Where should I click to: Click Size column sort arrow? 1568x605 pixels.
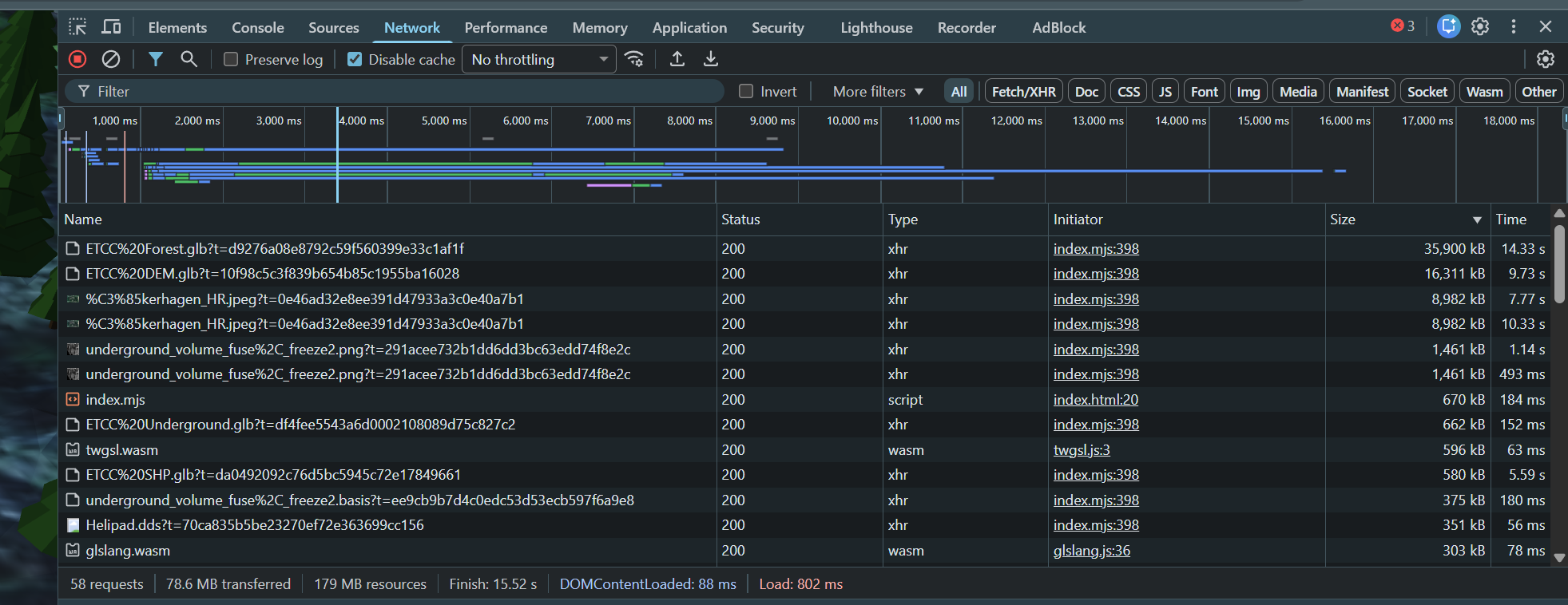pos(1477,220)
